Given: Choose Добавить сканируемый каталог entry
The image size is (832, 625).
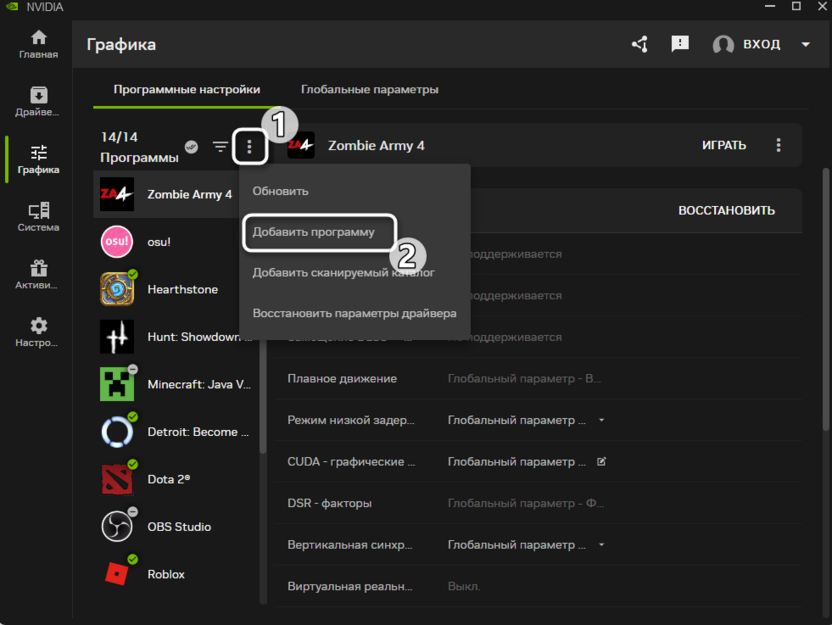Looking at the screenshot, I should 355,273.
